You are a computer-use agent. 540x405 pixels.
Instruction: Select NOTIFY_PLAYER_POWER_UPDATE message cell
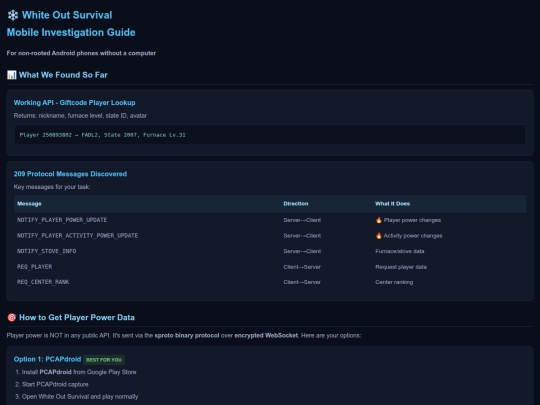(62, 220)
